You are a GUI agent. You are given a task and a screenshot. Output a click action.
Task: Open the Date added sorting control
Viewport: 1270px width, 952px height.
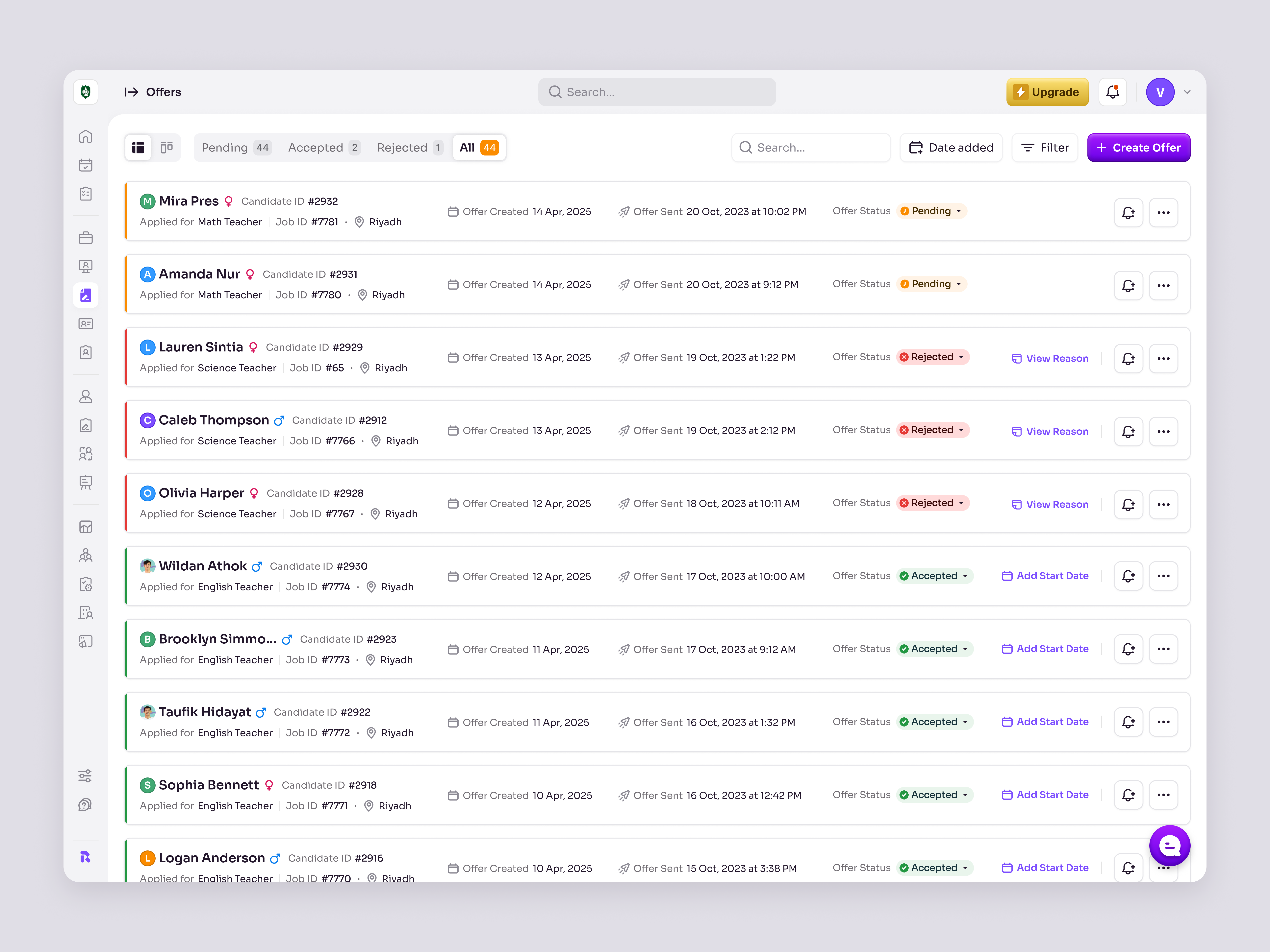(x=951, y=148)
